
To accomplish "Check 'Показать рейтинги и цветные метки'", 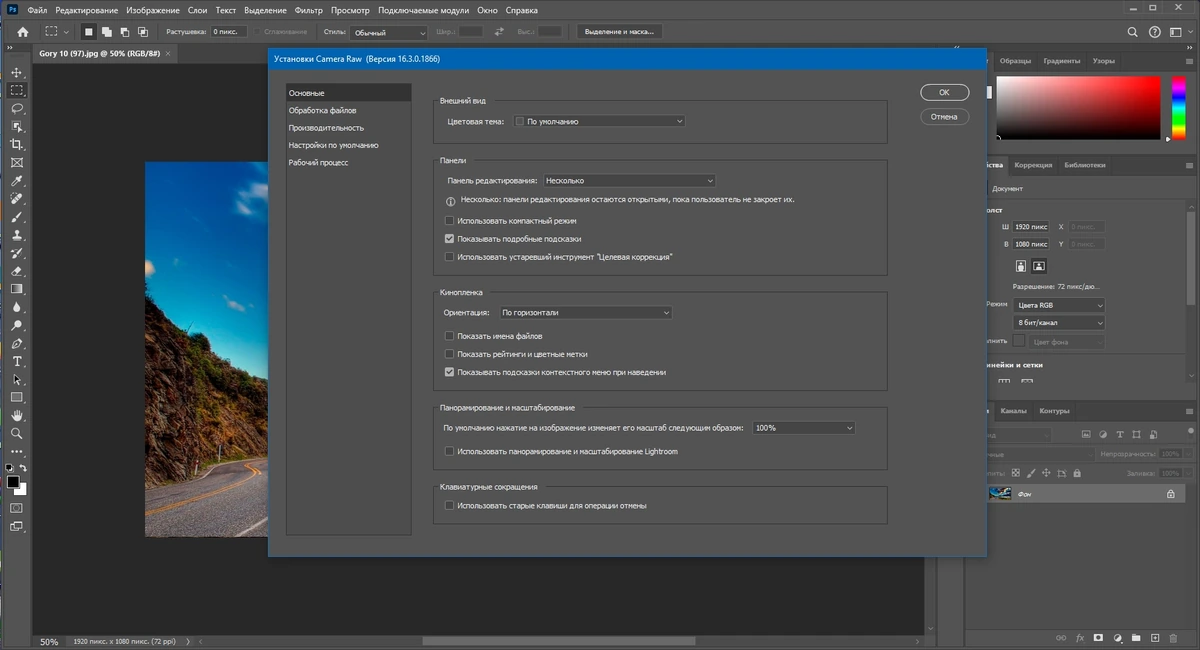I will click(x=450, y=354).
